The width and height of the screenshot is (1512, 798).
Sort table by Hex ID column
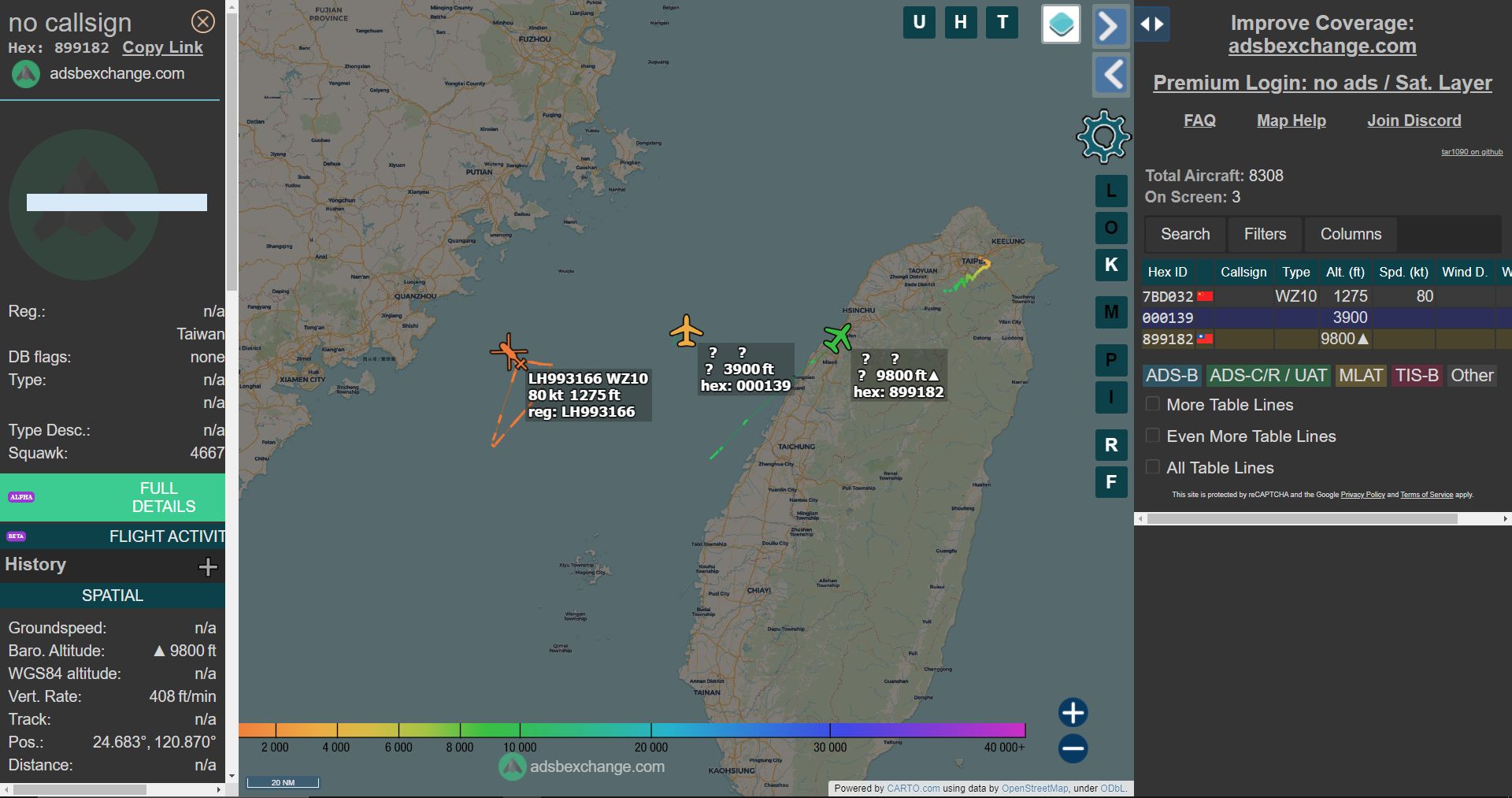pos(1168,272)
